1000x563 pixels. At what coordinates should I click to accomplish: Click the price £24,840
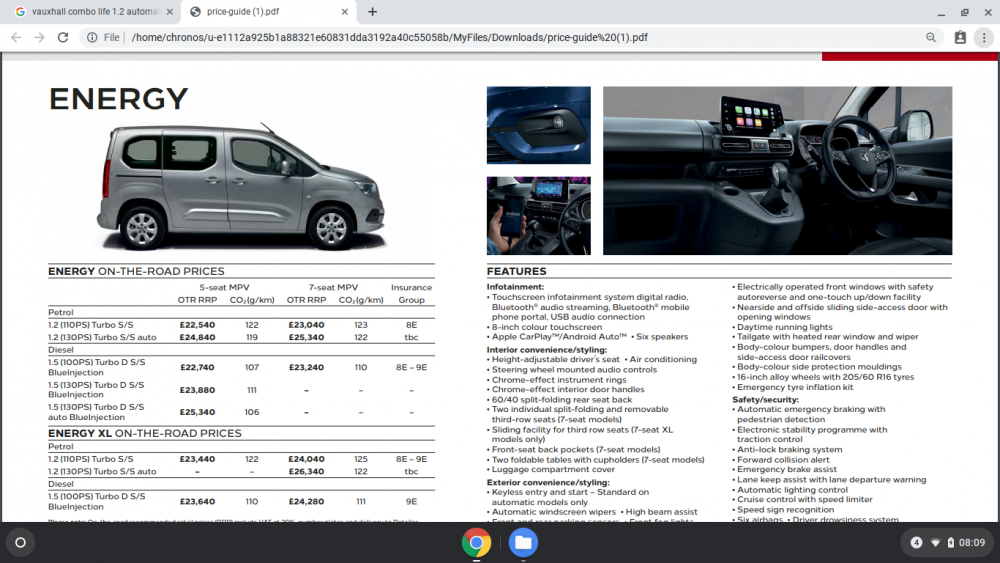point(197,337)
